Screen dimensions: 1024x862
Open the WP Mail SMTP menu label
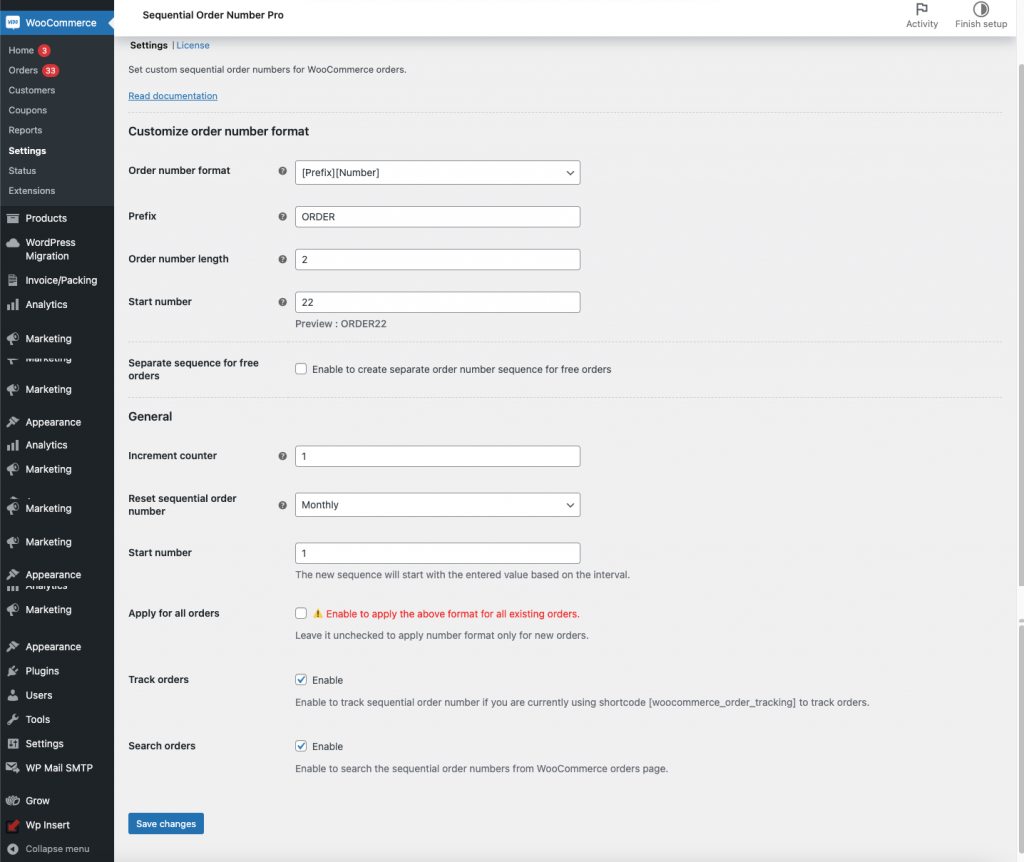pyautogui.click(x=59, y=768)
